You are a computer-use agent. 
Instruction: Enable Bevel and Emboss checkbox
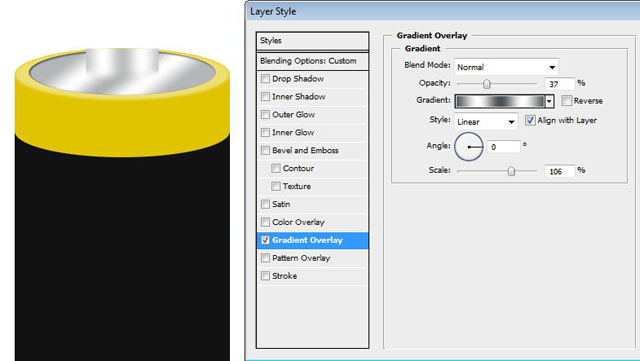pyautogui.click(x=265, y=150)
